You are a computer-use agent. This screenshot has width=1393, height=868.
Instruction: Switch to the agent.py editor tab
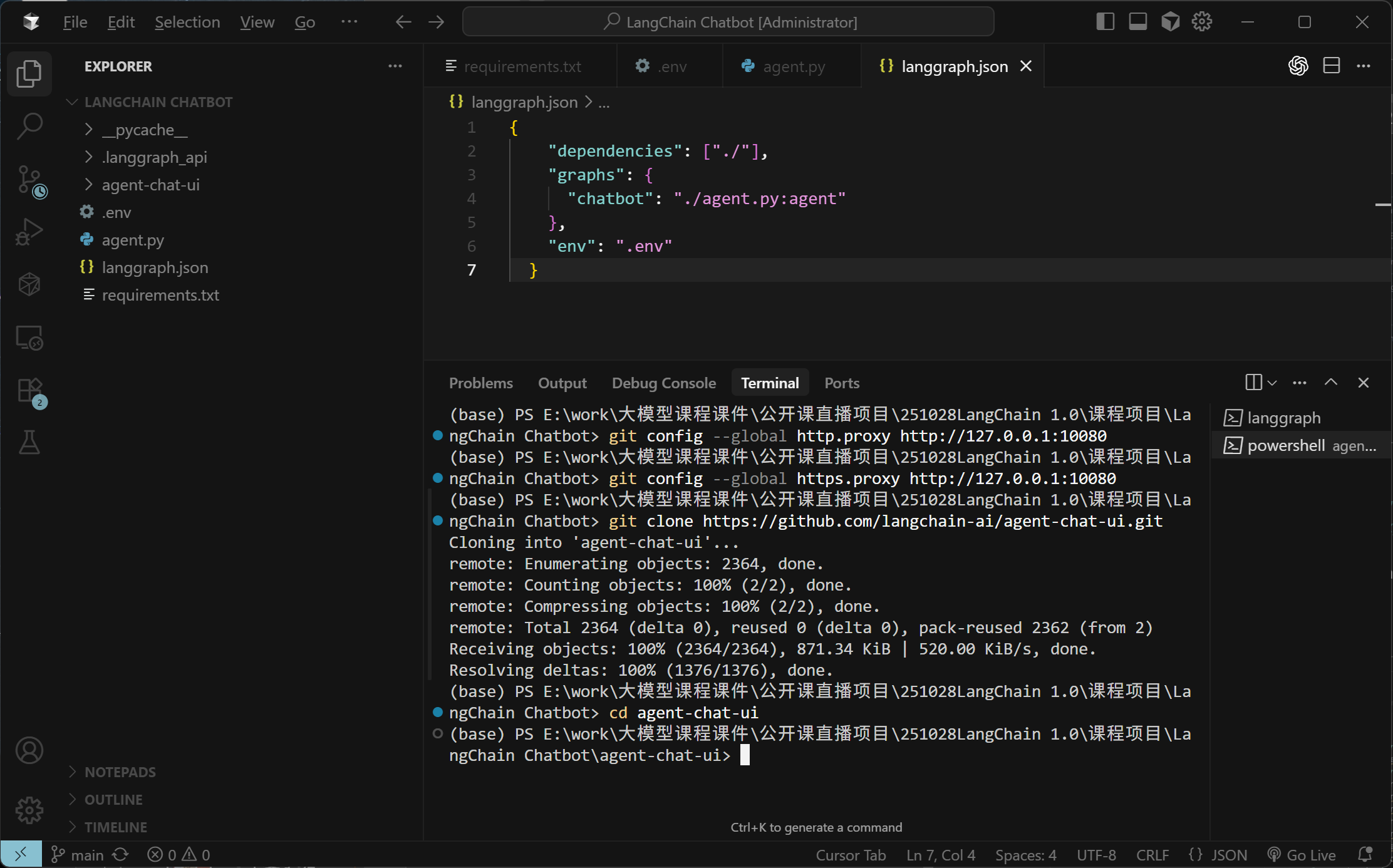tap(792, 66)
